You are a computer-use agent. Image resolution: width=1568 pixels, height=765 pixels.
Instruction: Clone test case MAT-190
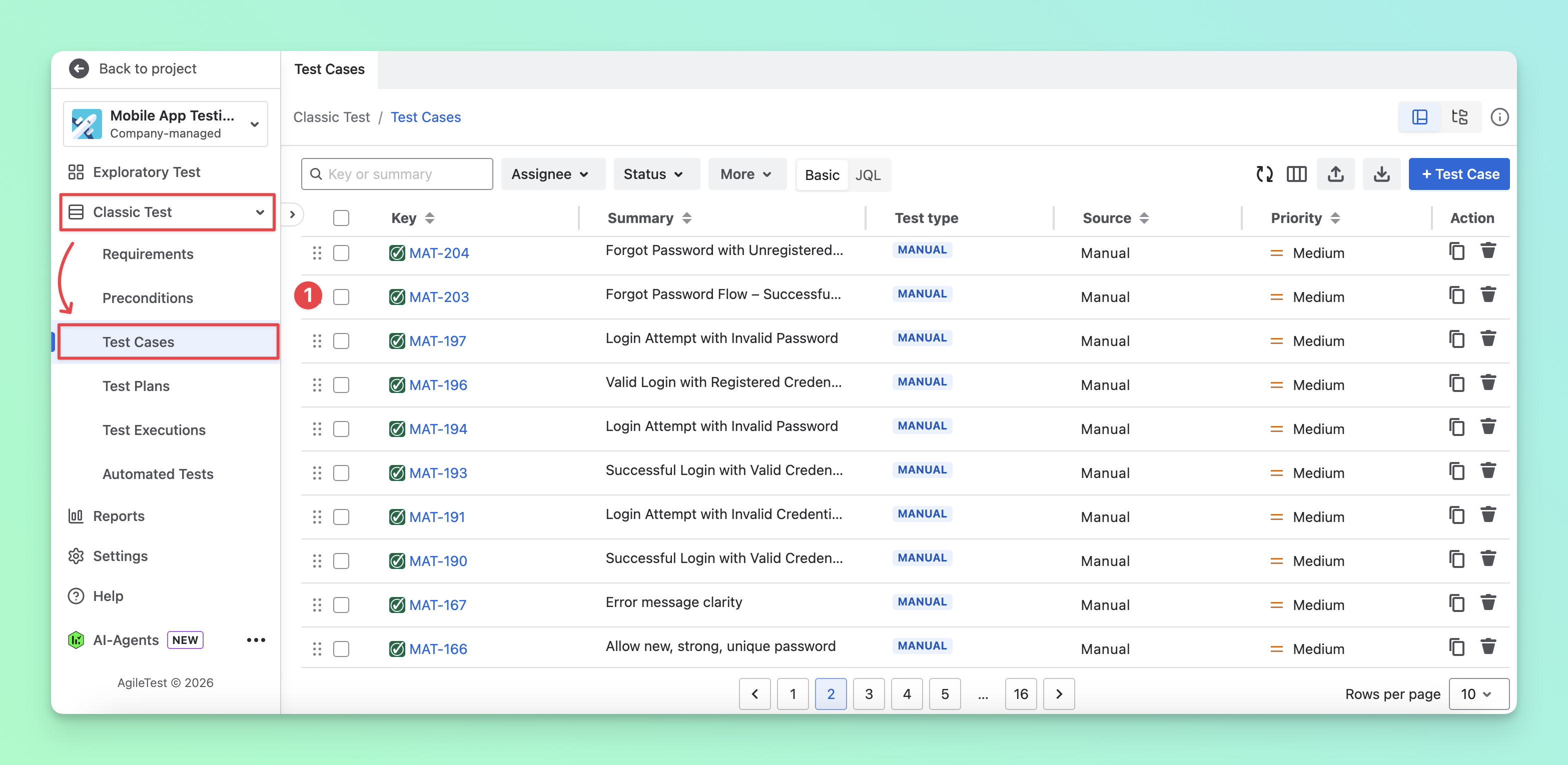pos(1456,559)
